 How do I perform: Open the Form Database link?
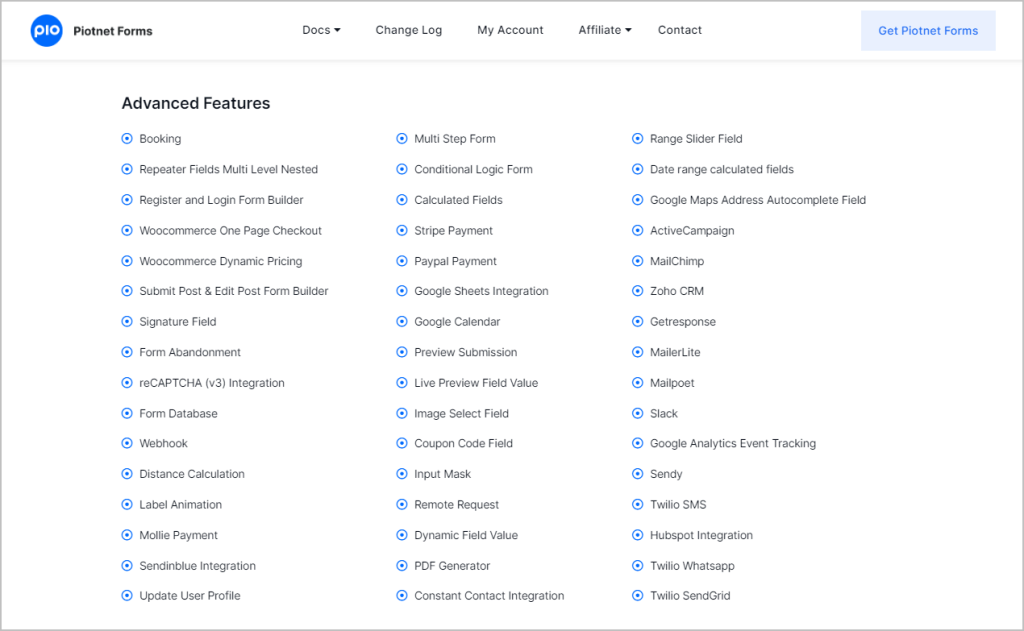[x=178, y=413]
